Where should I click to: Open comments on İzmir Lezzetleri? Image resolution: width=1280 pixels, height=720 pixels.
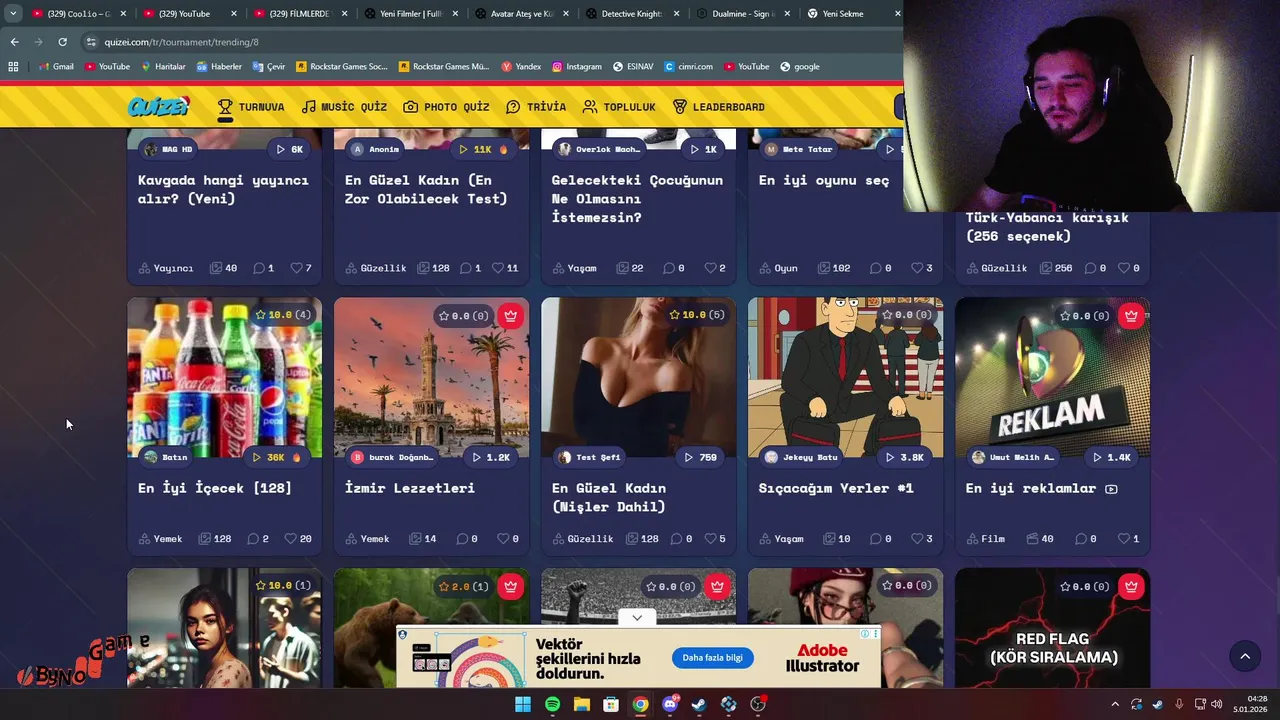467,538
